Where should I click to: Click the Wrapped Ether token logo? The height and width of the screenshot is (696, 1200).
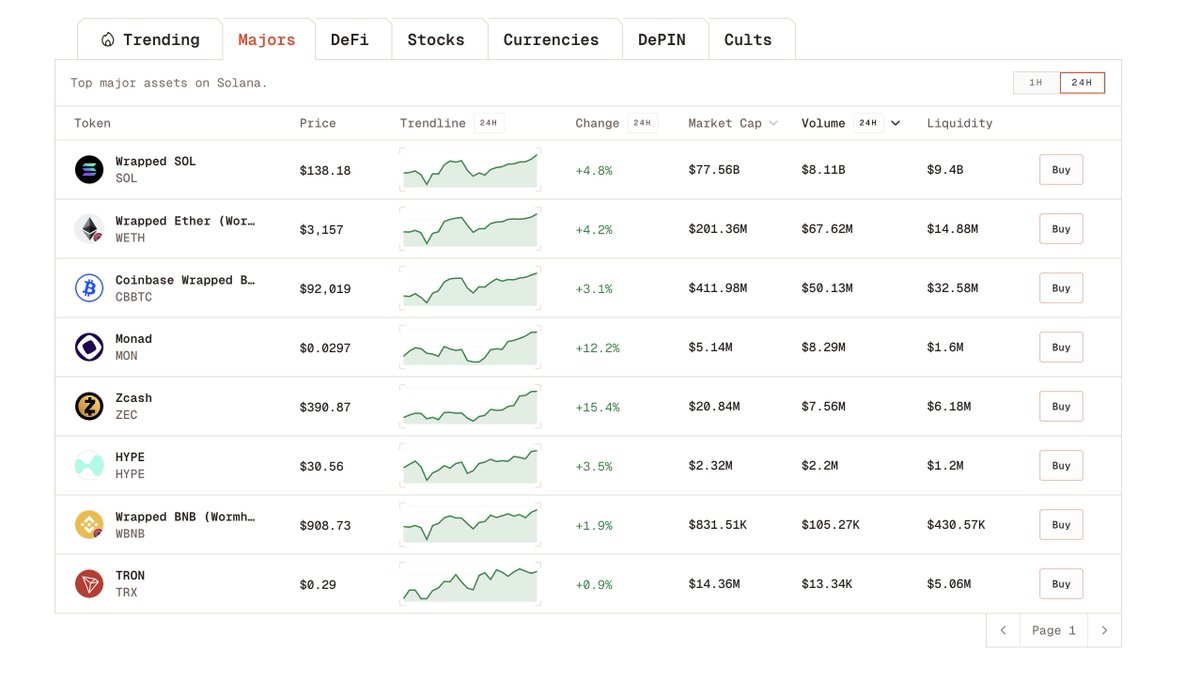89,229
